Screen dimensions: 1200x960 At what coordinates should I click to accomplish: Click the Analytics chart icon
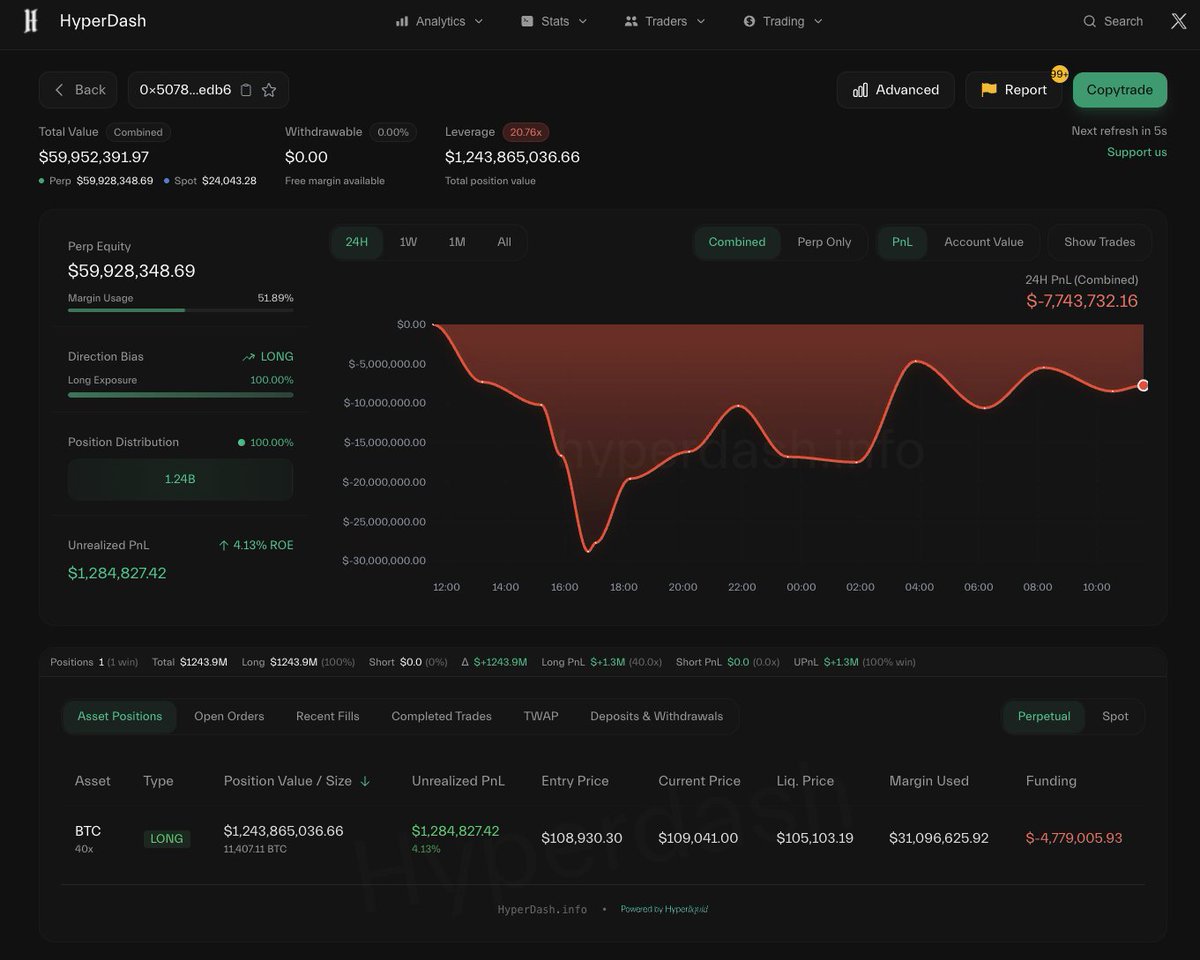402,21
